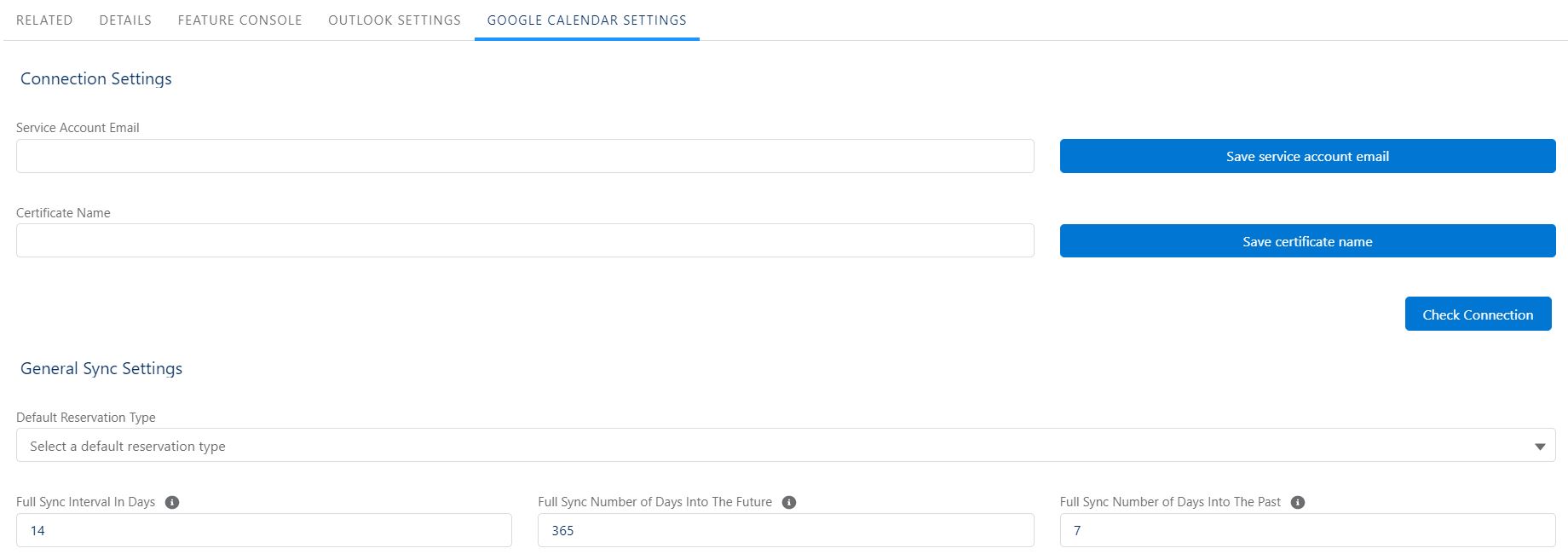Open the Details tab
1568x554 pixels.
125,20
